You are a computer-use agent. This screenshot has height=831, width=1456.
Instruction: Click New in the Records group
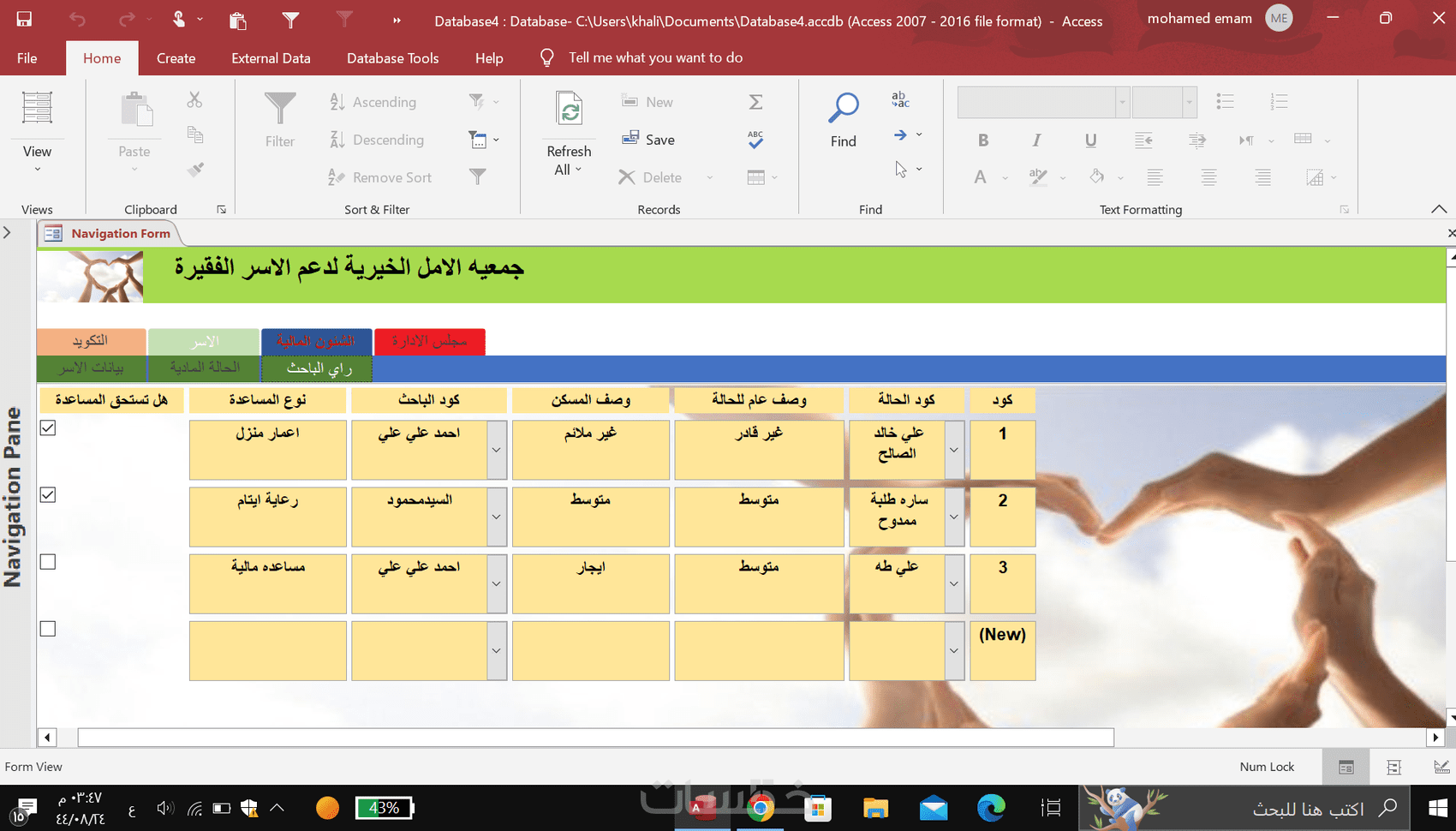647,102
